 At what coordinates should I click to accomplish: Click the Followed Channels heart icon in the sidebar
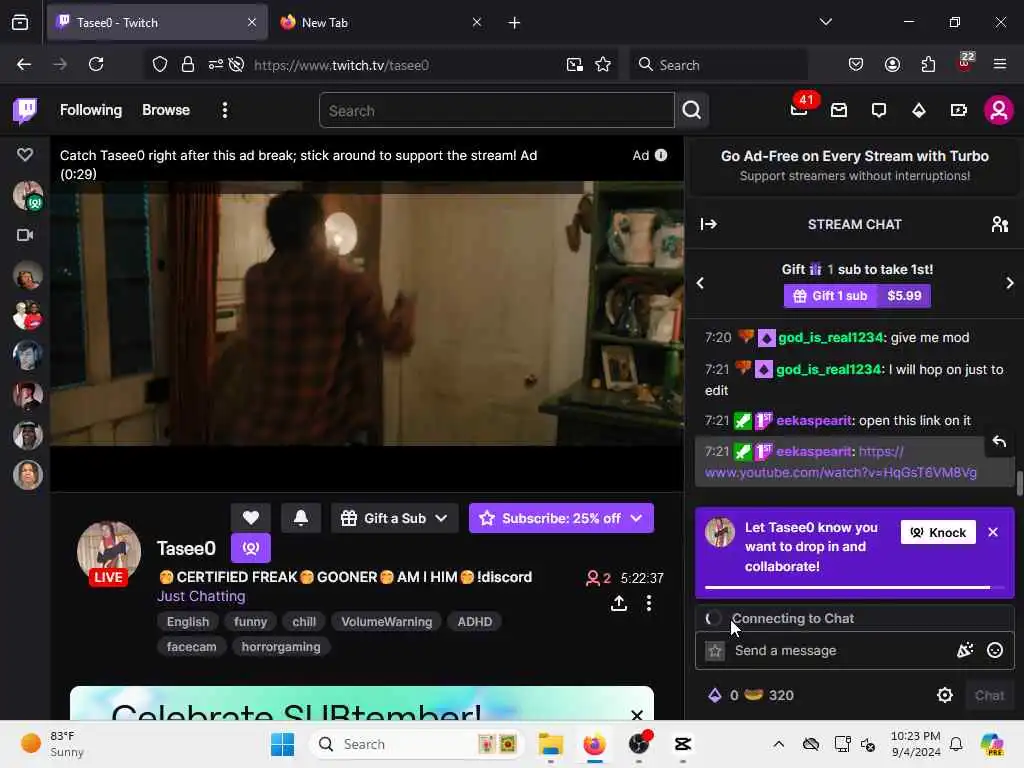(25, 155)
